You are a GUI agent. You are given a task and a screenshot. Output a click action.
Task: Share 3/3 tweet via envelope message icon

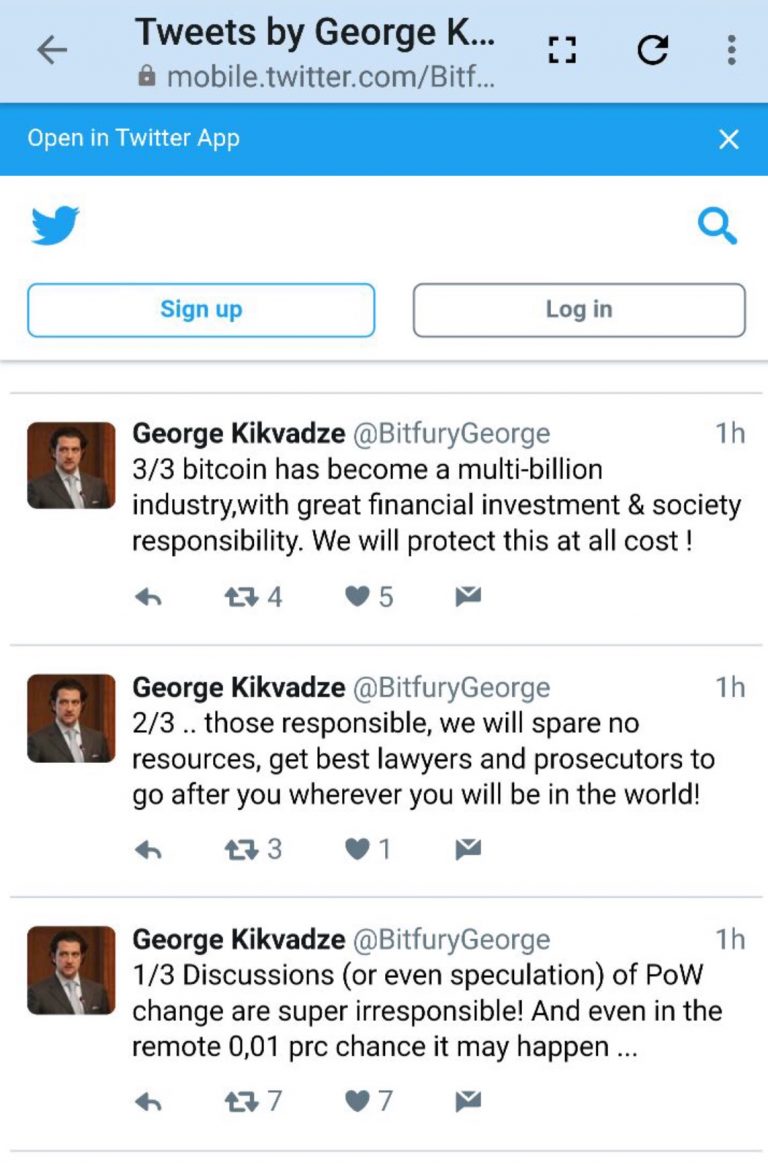[468, 596]
